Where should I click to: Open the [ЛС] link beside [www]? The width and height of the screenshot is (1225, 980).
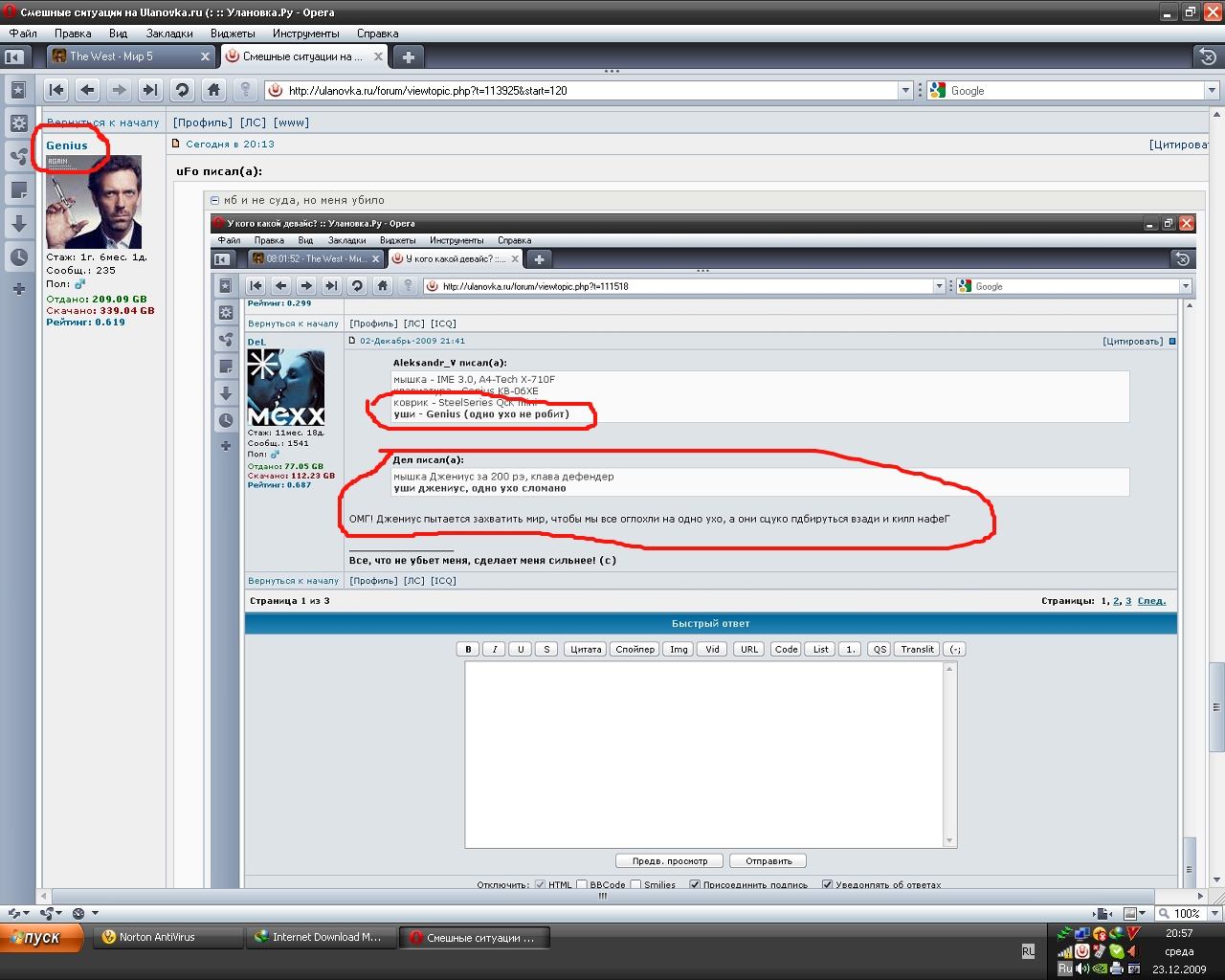253,122
